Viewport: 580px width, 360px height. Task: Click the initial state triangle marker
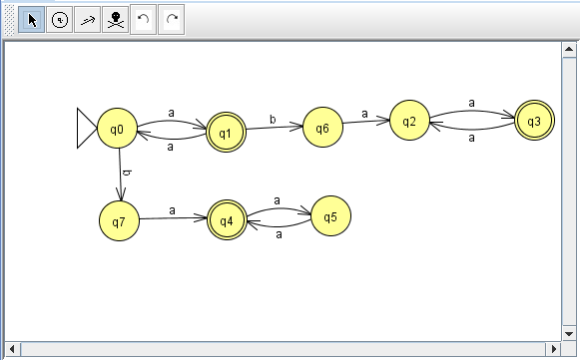coord(87,128)
